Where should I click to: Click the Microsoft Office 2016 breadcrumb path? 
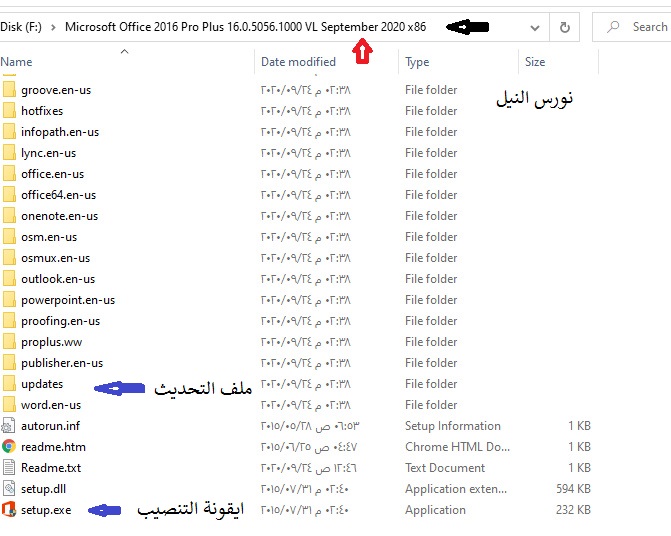click(x=245, y=27)
